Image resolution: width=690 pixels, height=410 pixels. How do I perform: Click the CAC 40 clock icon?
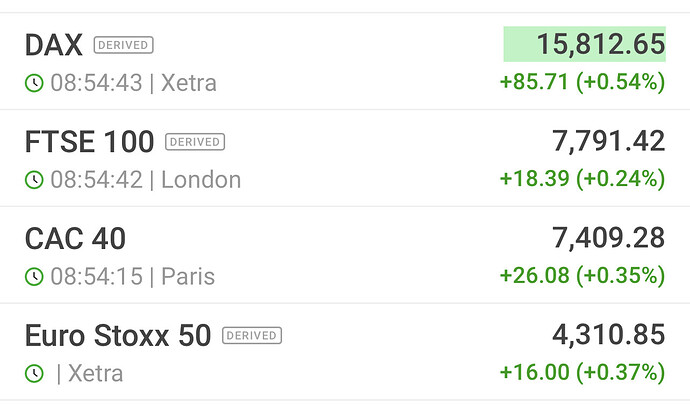tap(34, 277)
